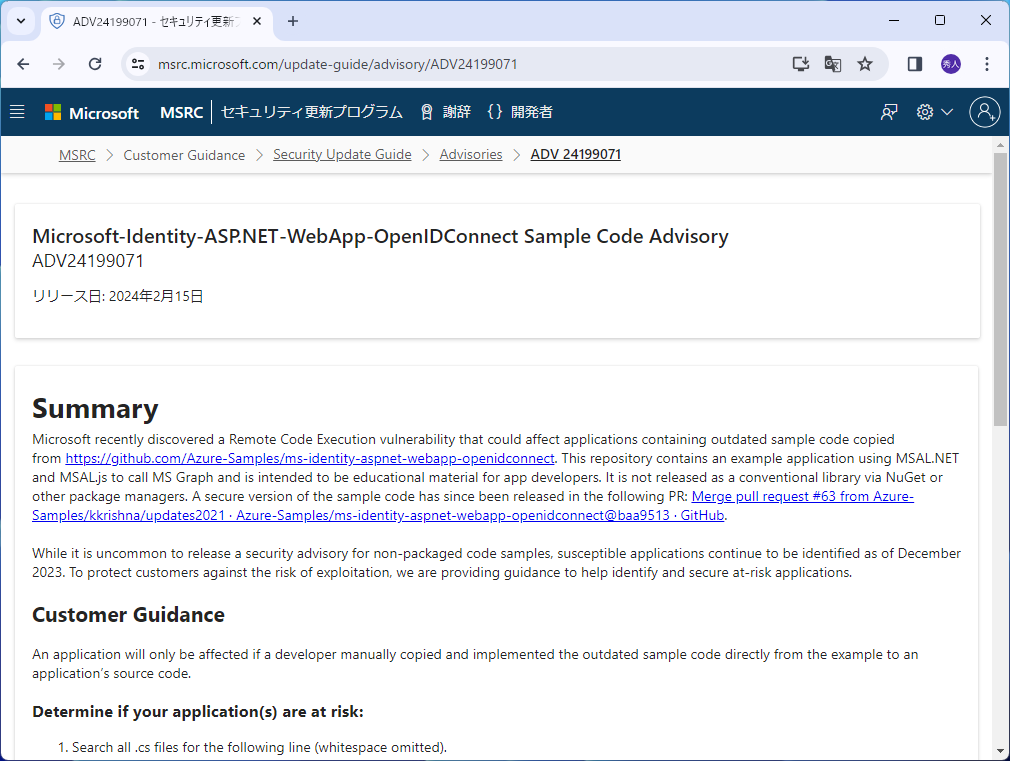
Task: Open settings gear dropdown
Action: pyautogui.click(x=934, y=112)
